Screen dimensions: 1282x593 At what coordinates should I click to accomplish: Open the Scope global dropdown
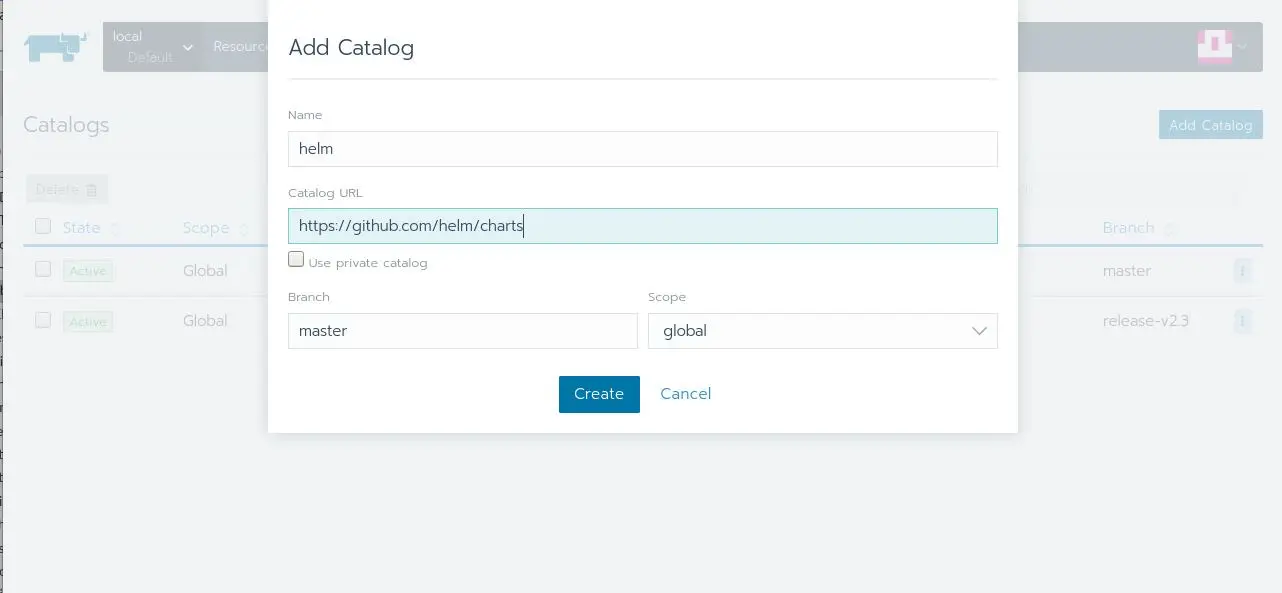pyautogui.click(x=823, y=331)
